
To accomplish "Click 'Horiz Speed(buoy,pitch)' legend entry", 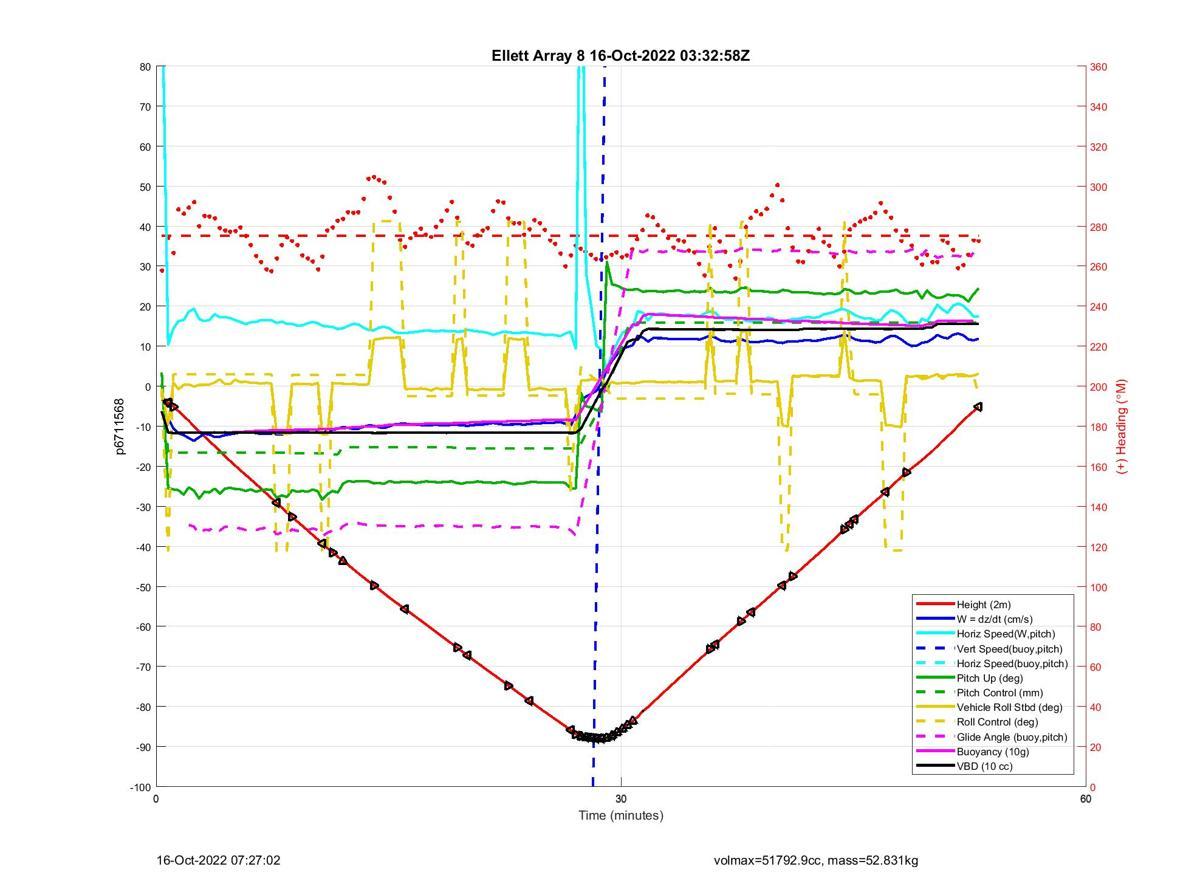I will pyautogui.click(x=1012, y=663).
